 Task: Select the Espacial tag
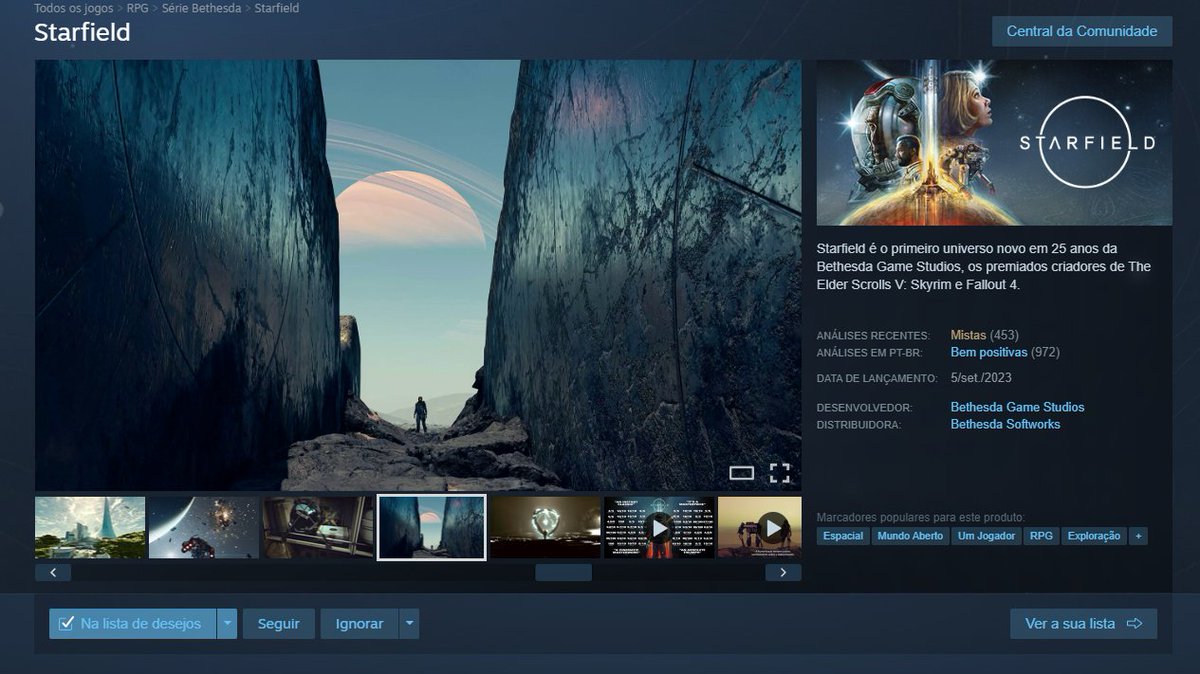843,536
